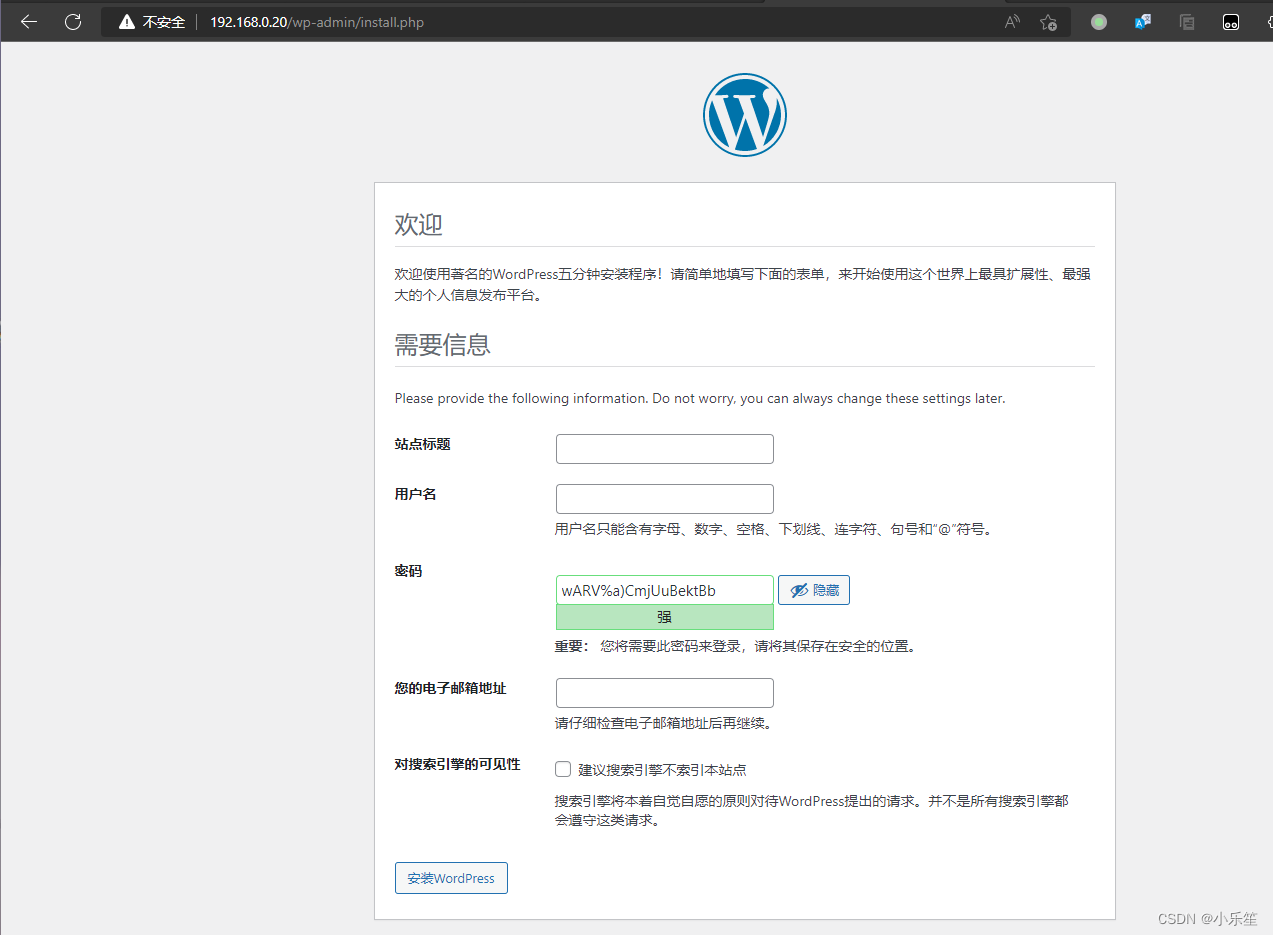This screenshot has width=1273, height=935.
Task: Check the 建议搜索引擎不索引本站点 checkbox
Action: tap(563, 769)
